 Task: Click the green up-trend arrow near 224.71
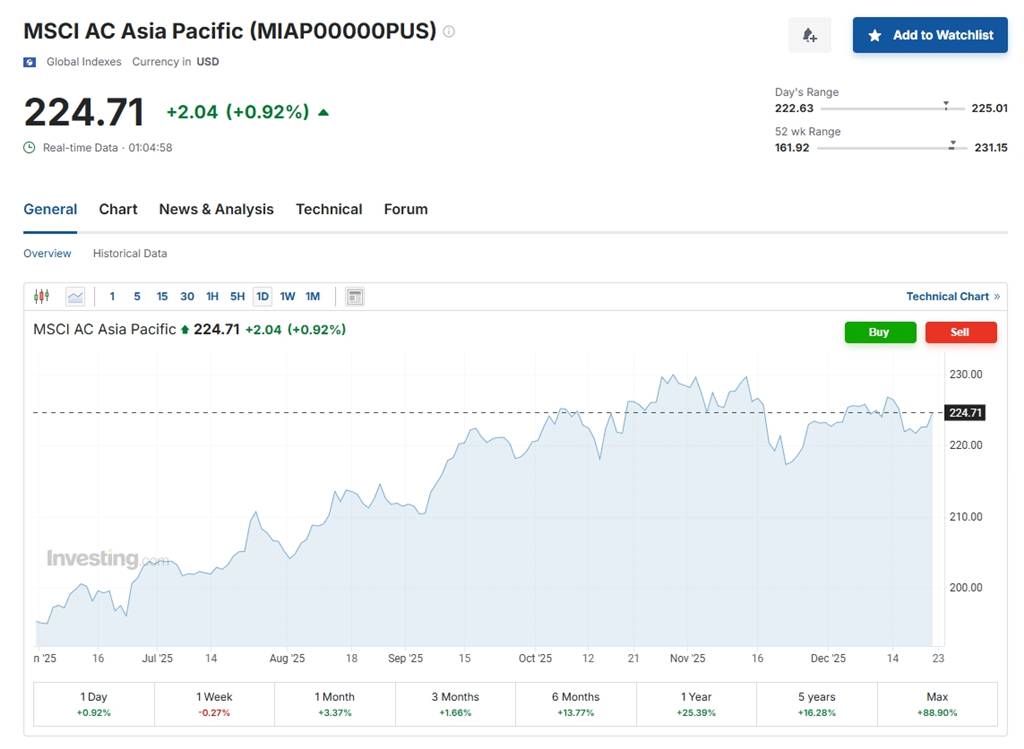(322, 112)
